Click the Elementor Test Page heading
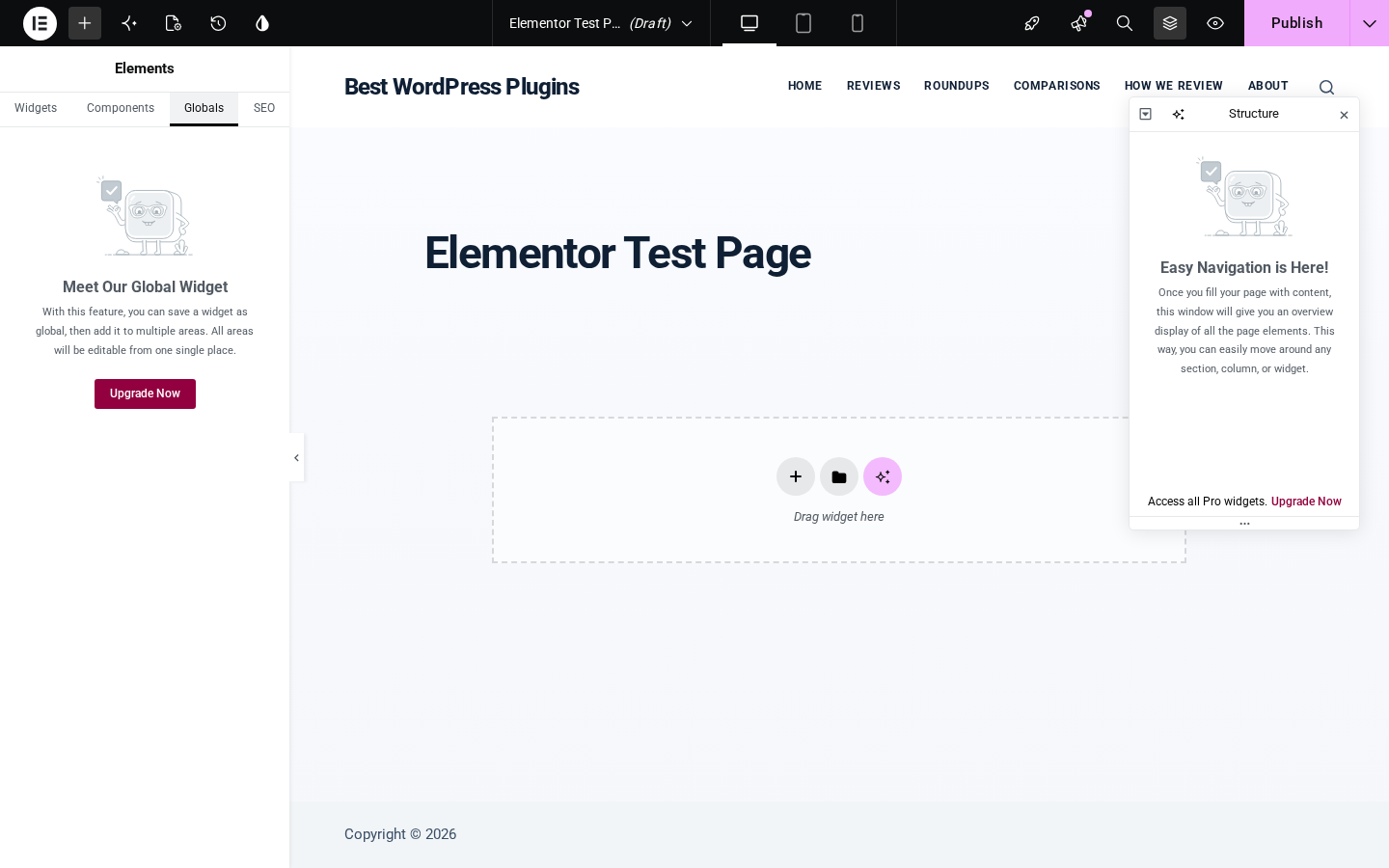Image resolution: width=1389 pixels, height=868 pixels. tap(617, 254)
